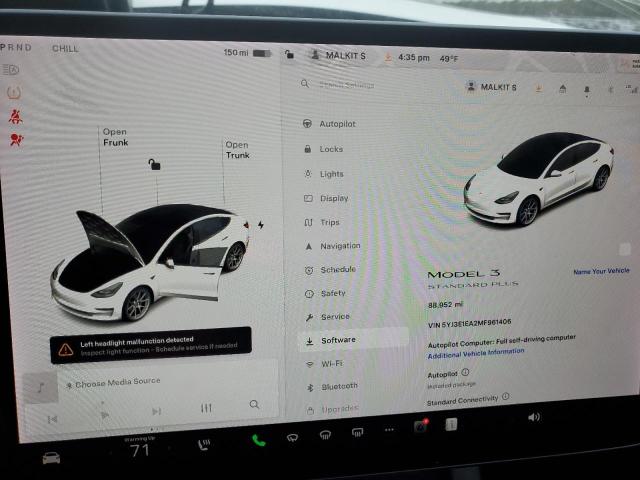Tap the notifications bell icon

pyautogui.click(x=587, y=90)
